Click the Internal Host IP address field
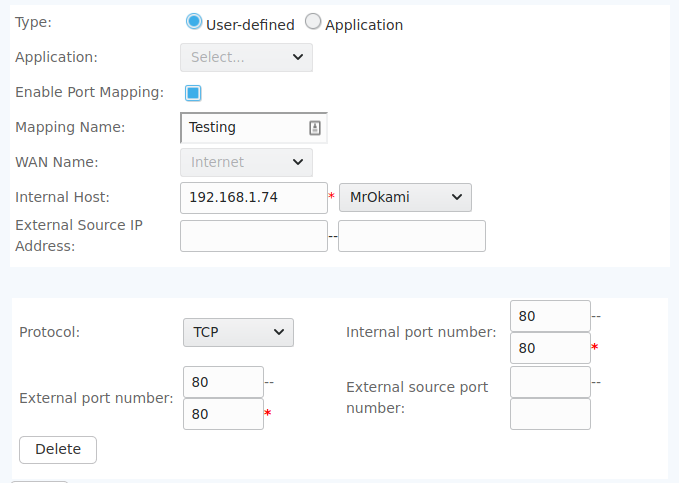This screenshot has height=483, width=679. tap(253, 198)
